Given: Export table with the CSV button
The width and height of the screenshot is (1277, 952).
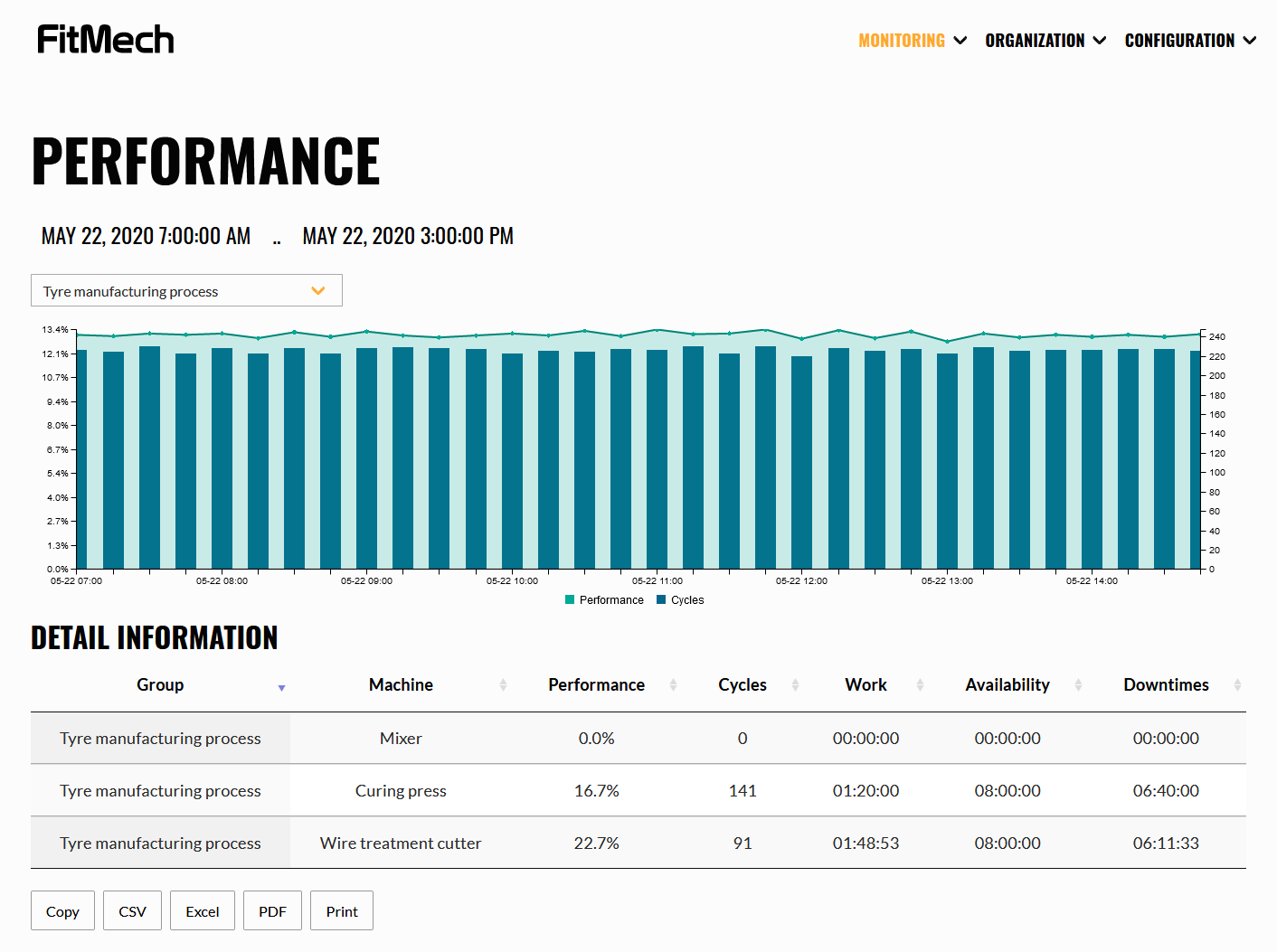Looking at the screenshot, I should [132, 910].
